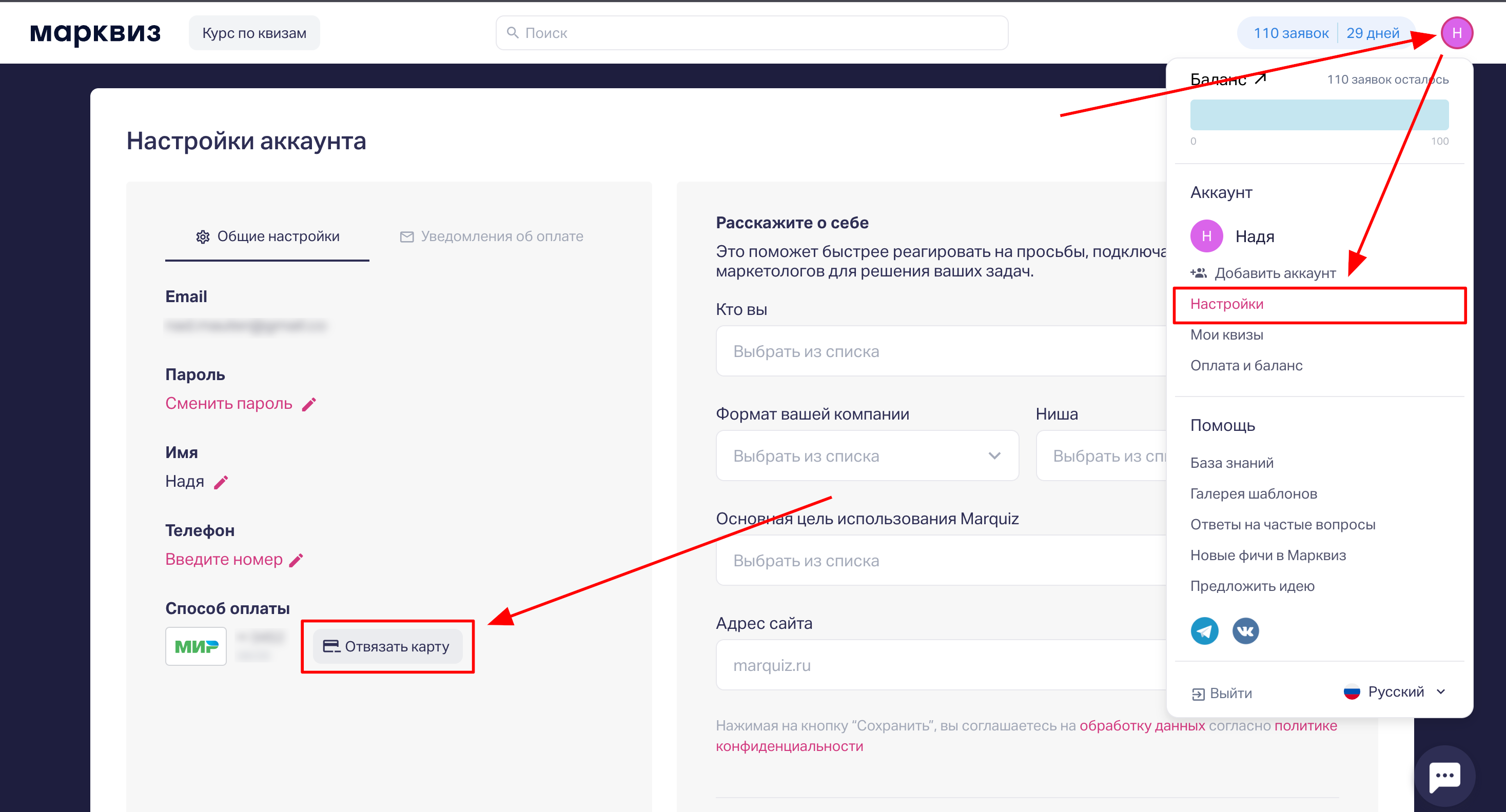Click the Маркивиз logo
1506x812 pixels.
[x=95, y=33]
